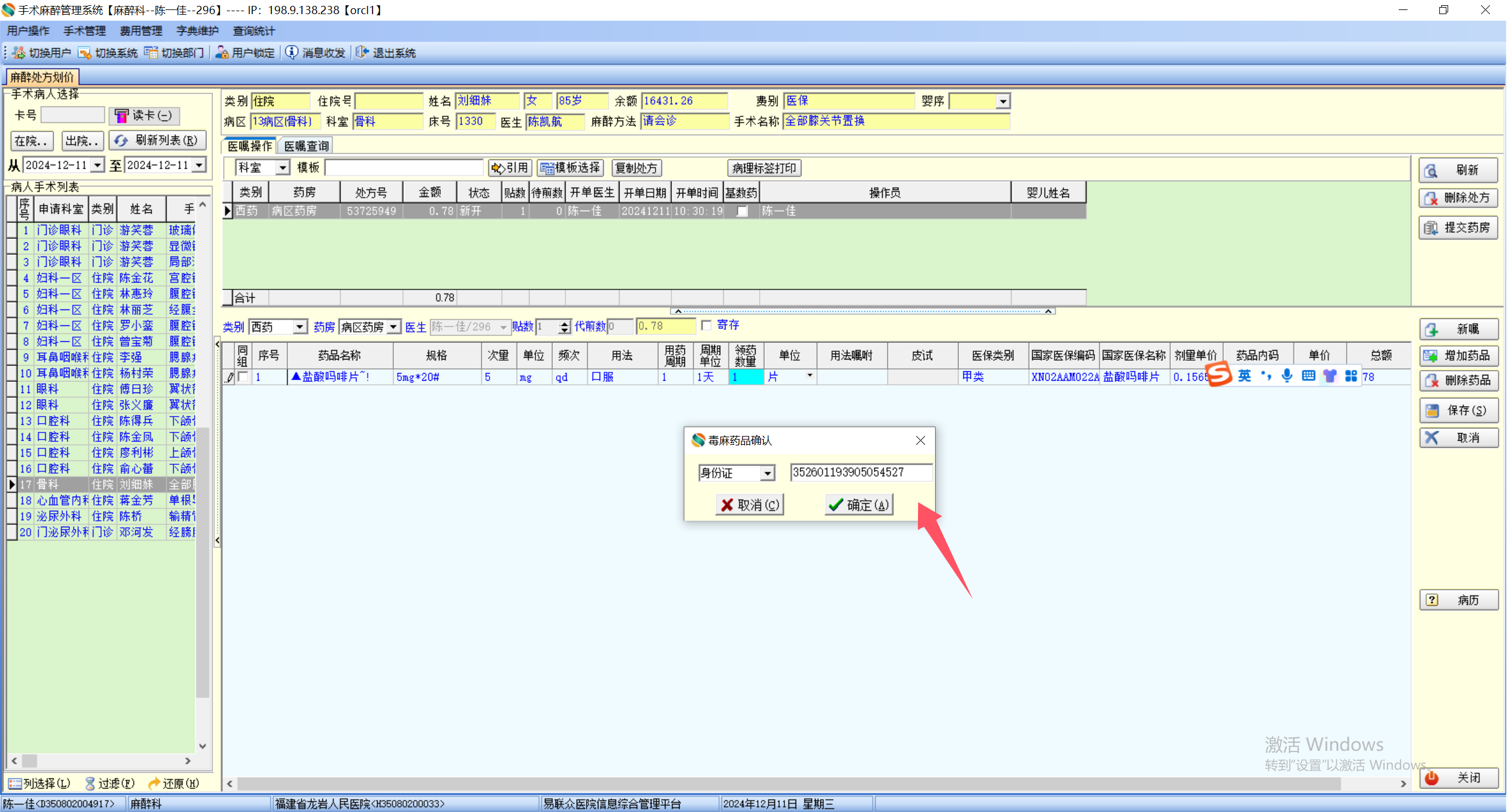Toggle the 寄存 checkbox
This screenshot has height=812, width=1507.
(x=707, y=325)
